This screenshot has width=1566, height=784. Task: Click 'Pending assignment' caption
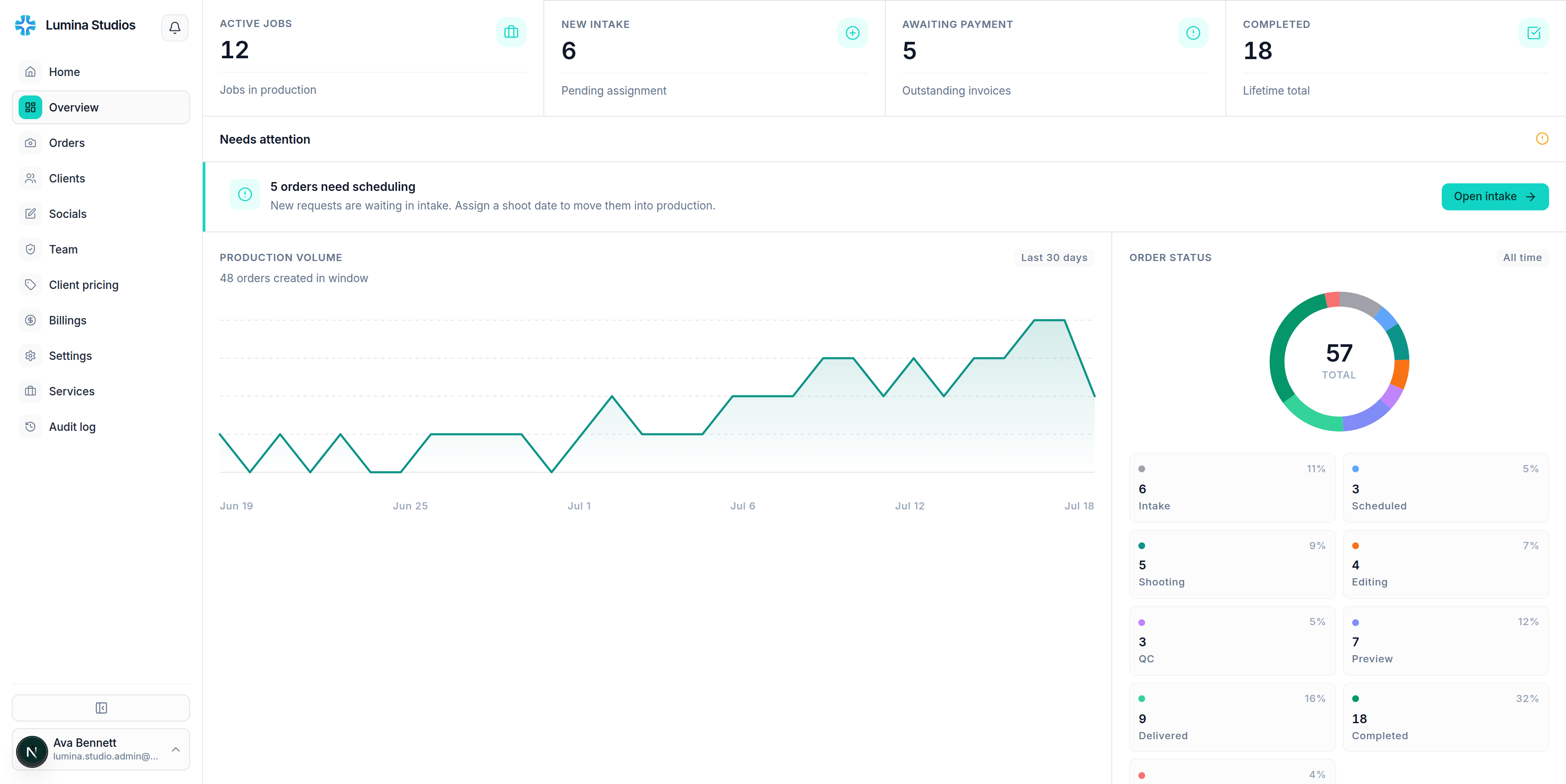pyautogui.click(x=614, y=90)
